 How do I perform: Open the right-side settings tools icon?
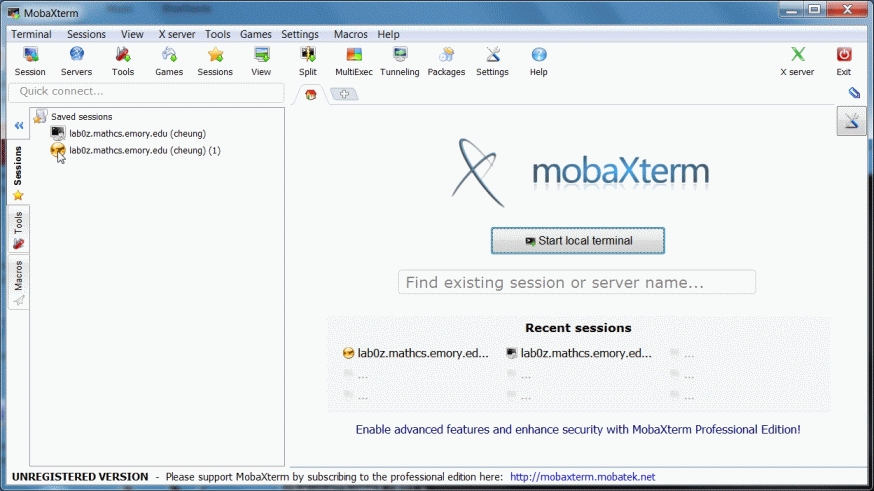(851, 121)
